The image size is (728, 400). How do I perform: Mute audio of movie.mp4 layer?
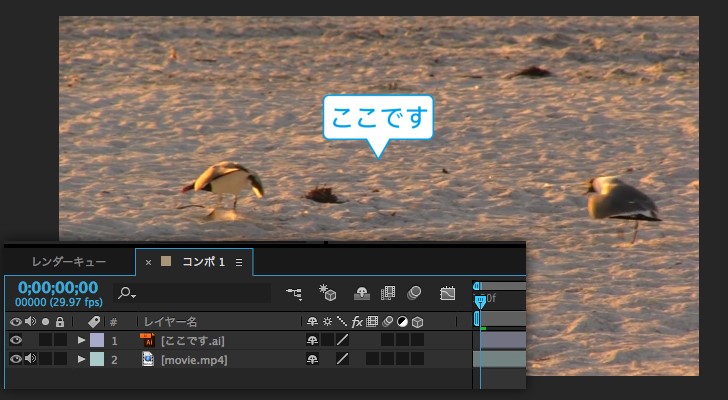point(30,359)
